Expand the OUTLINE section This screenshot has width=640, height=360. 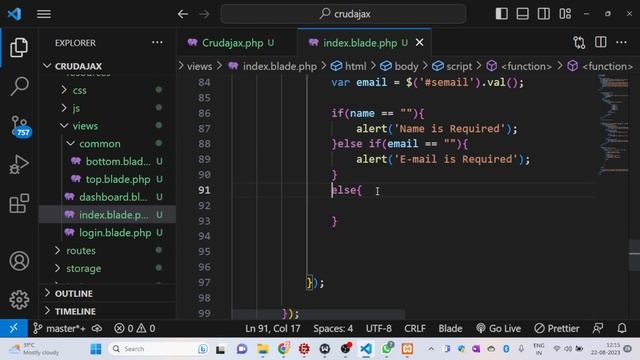(x=107, y=293)
